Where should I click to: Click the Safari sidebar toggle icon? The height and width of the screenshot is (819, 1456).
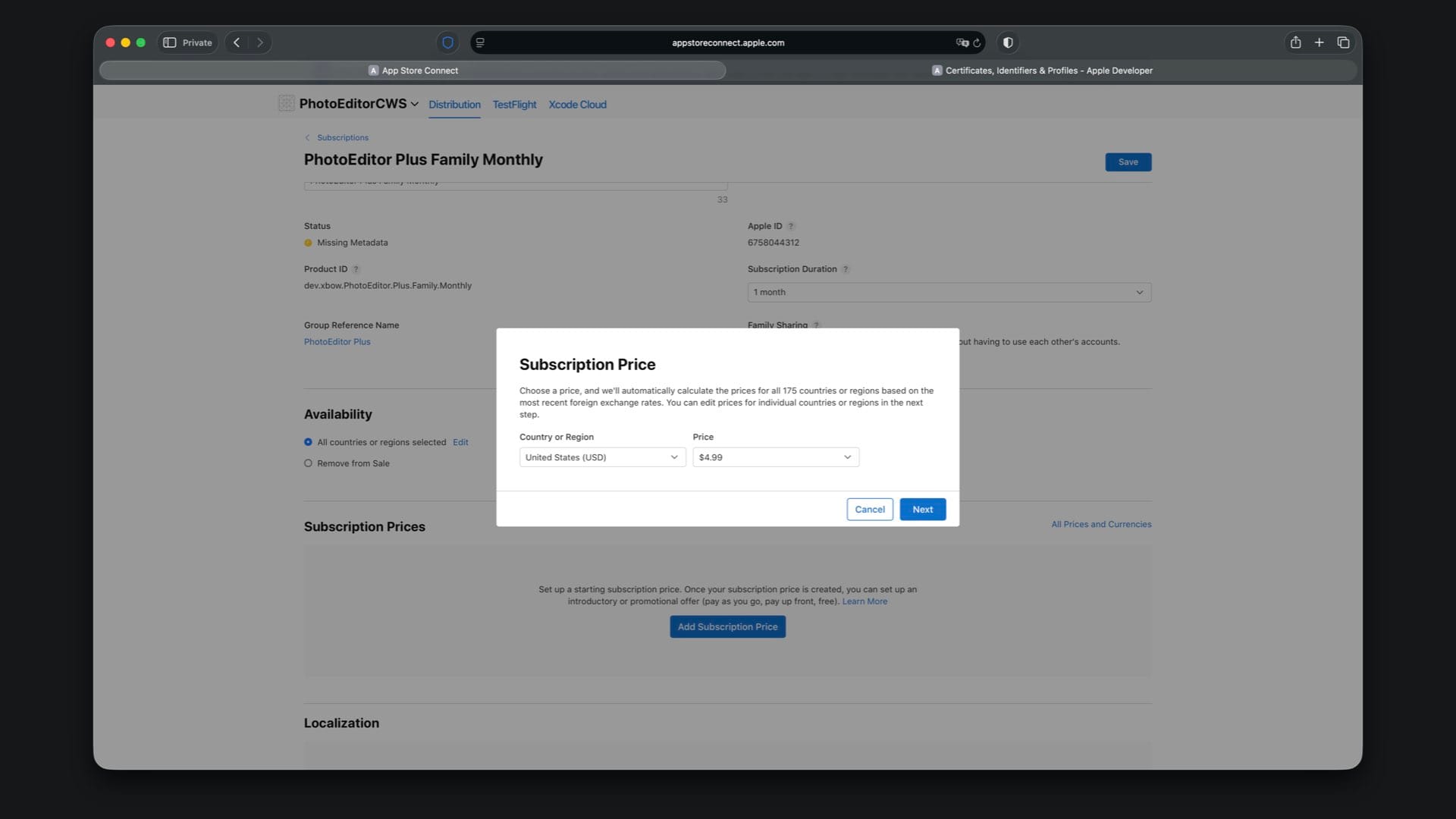coord(170,42)
